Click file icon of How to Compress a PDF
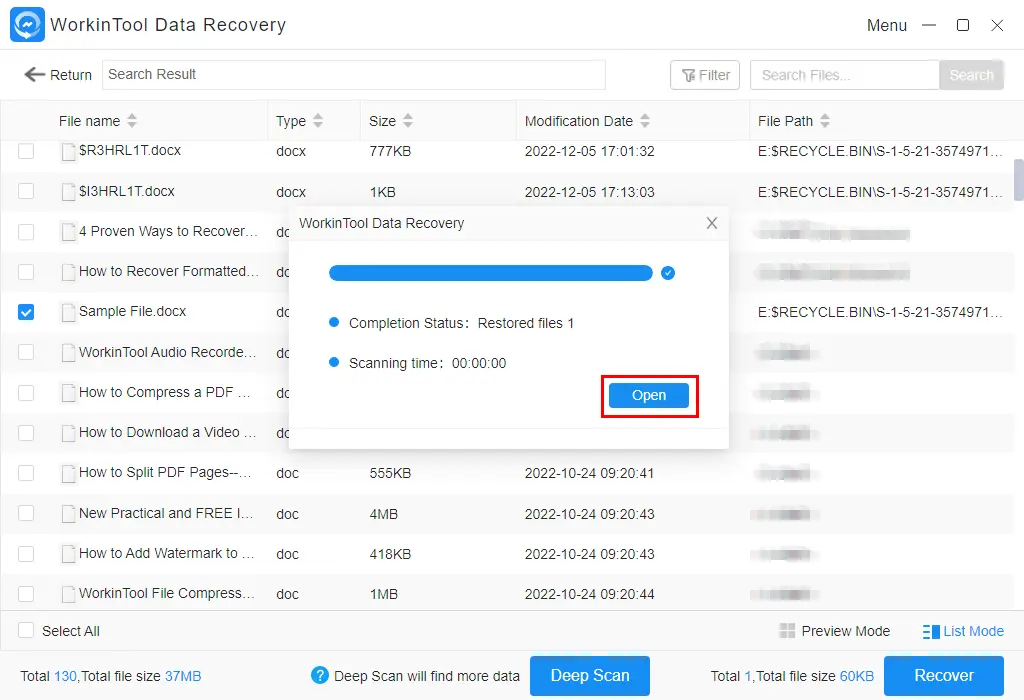Viewport: 1024px width, 700px height. (x=68, y=393)
